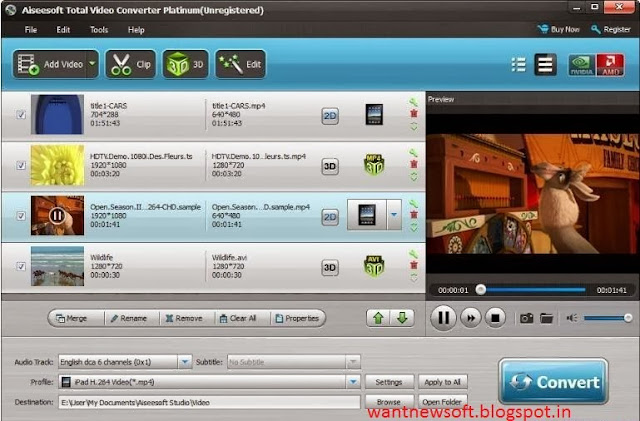Screen dimensions: 640x421
Task: Uncheck the Wildlife video checkbox
Action: (21, 266)
